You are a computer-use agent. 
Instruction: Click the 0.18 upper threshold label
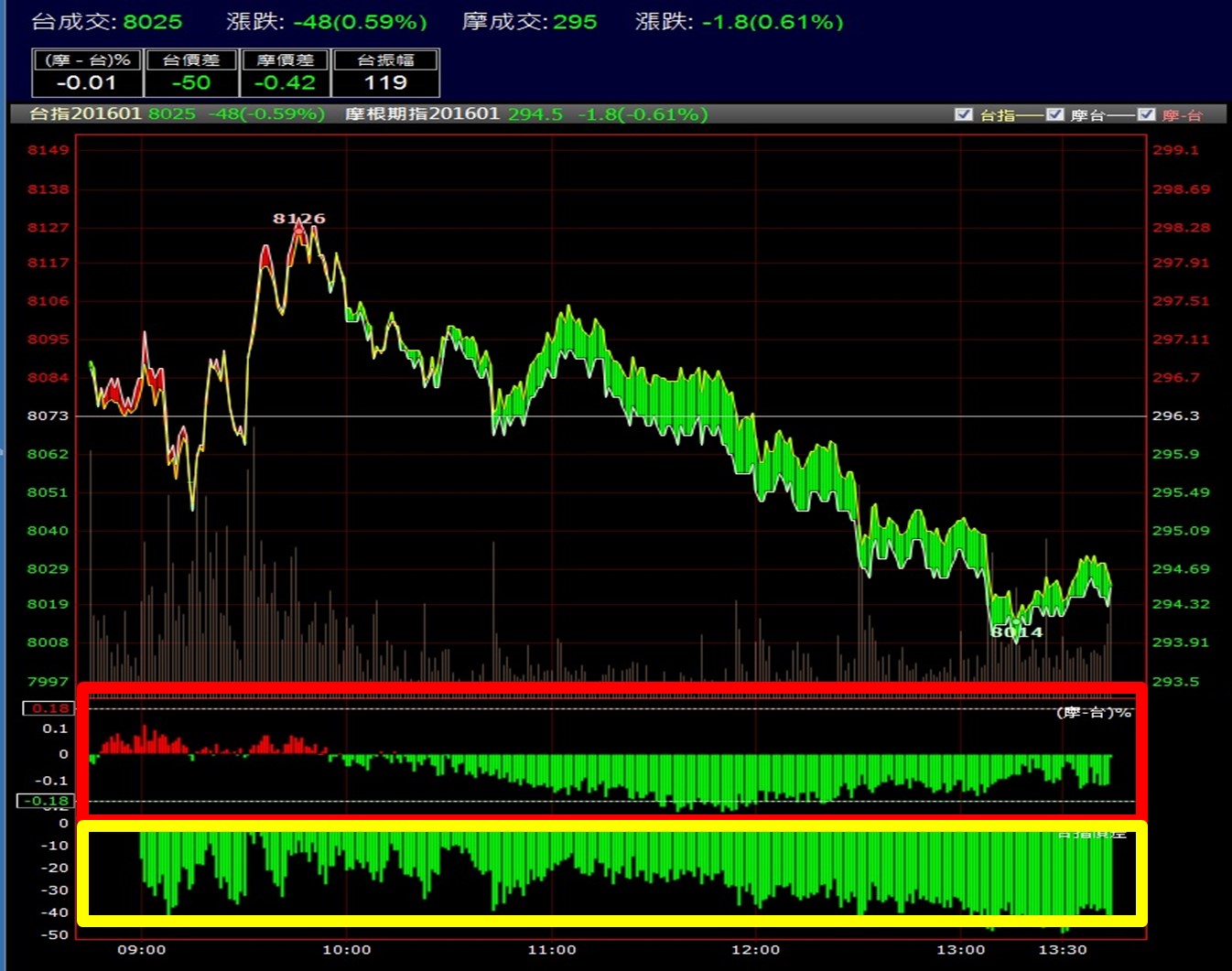click(48, 708)
